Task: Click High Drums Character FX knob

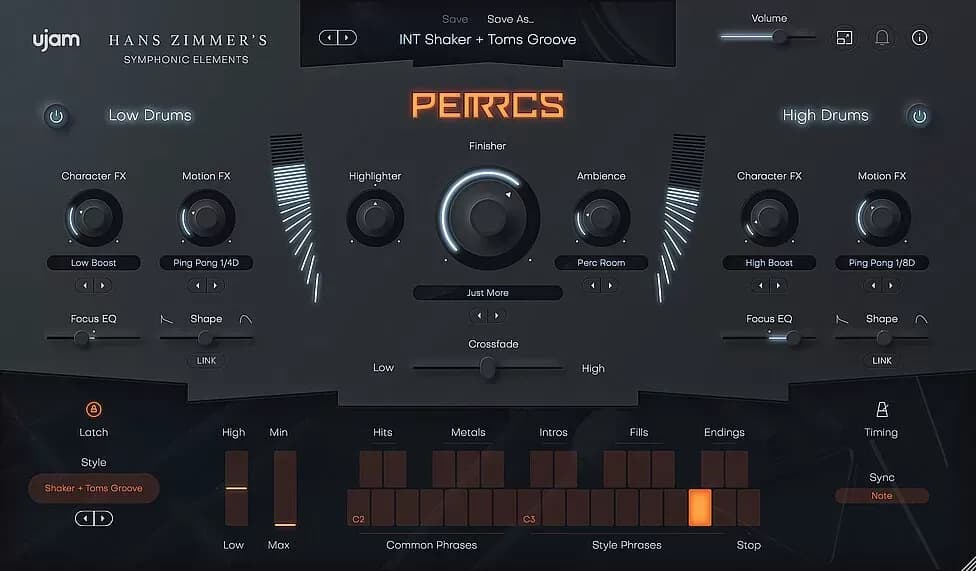Action: pyautogui.click(x=769, y=217)
